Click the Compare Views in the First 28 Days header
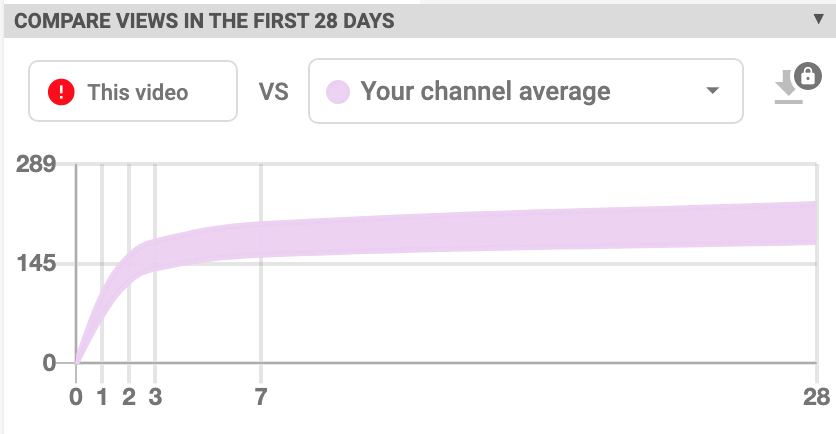This screenshot has height=434, width=836. point(204,21)
